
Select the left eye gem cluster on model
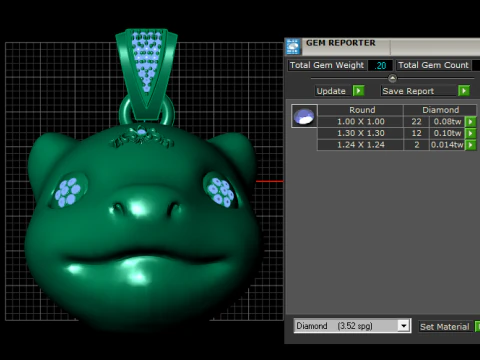[x=68, y=192]
